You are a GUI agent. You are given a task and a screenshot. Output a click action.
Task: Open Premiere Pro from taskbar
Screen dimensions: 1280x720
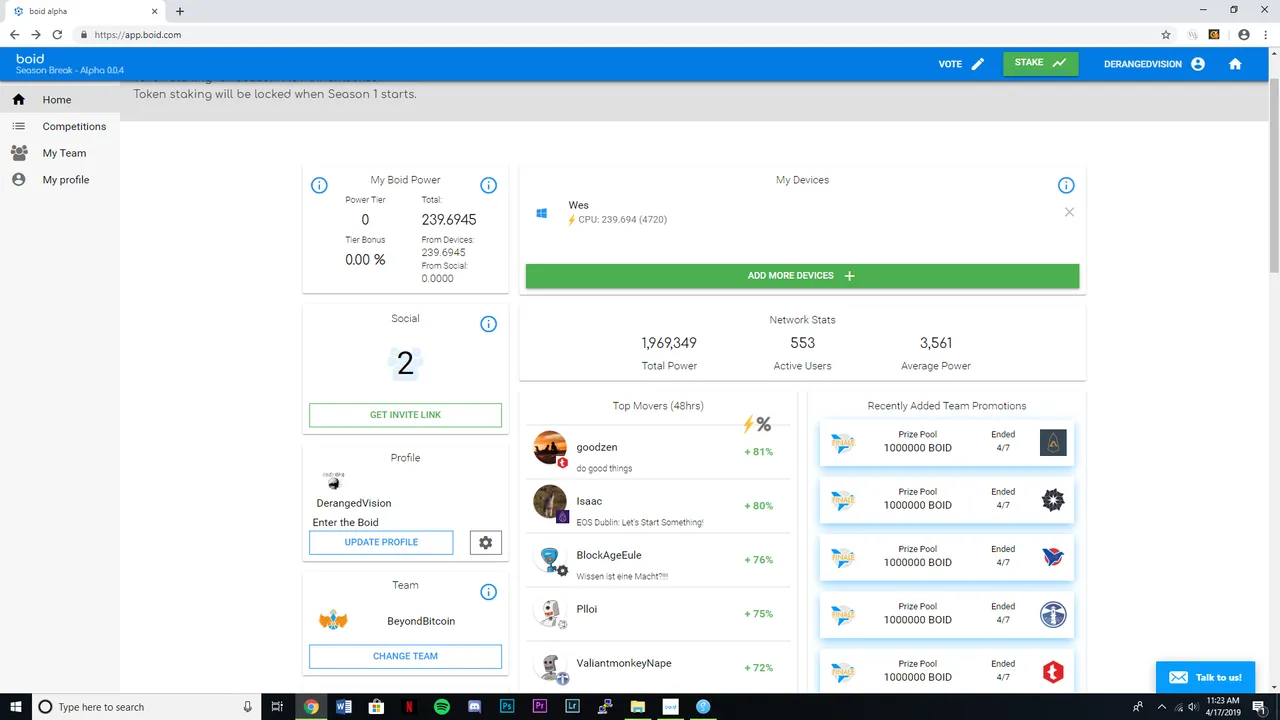click(x=540, y=706)
